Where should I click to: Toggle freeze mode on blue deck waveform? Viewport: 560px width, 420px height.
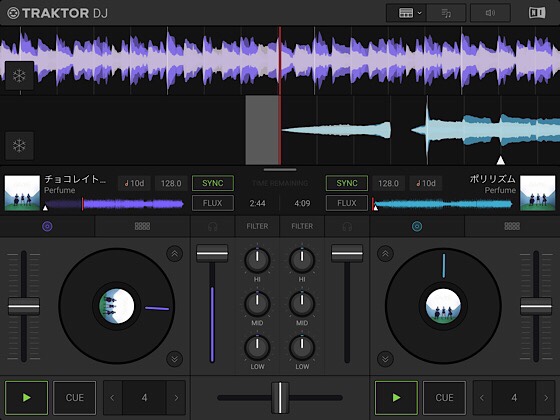(x=19, y=145)
